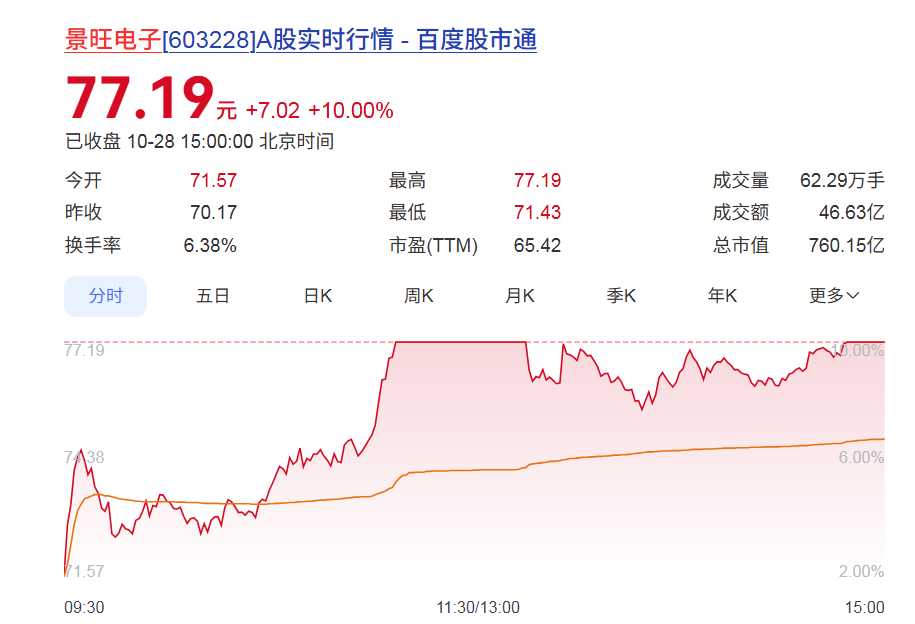This screenshot has width=915, height=624.
Task: Click the 市盈(TTM) value 65.42
Action: pos(537,245)
